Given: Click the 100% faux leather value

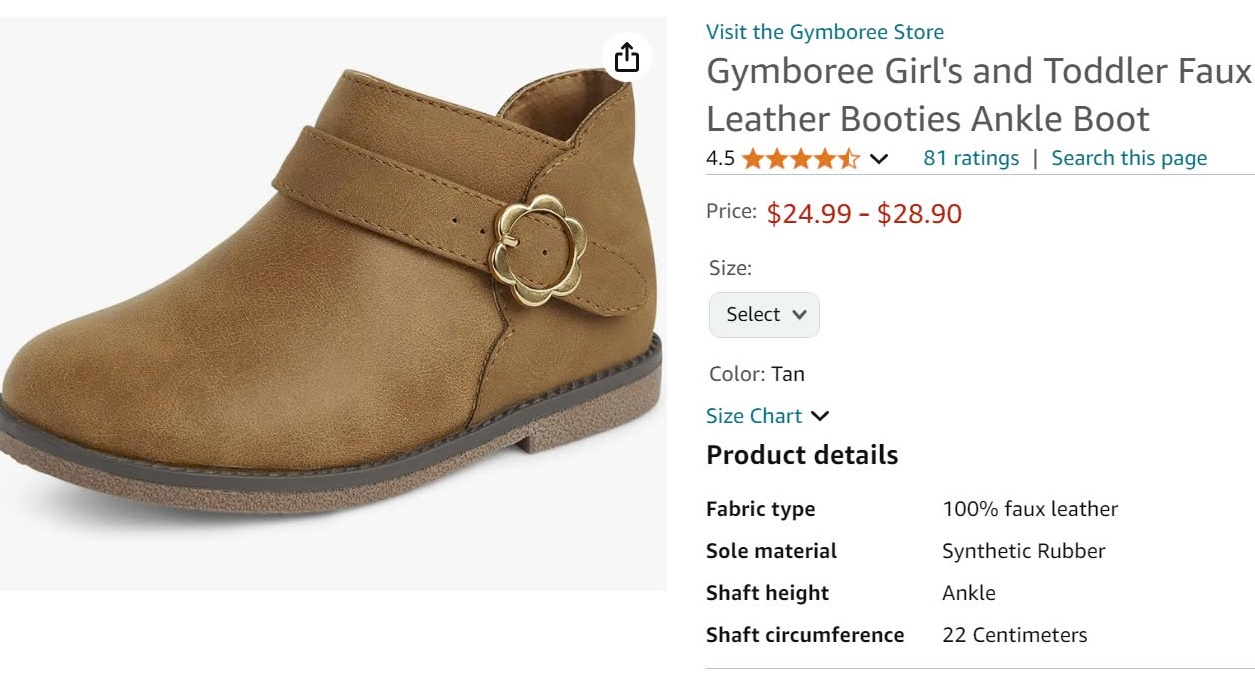Looking at the screenshot, I should coord(1030,508).
